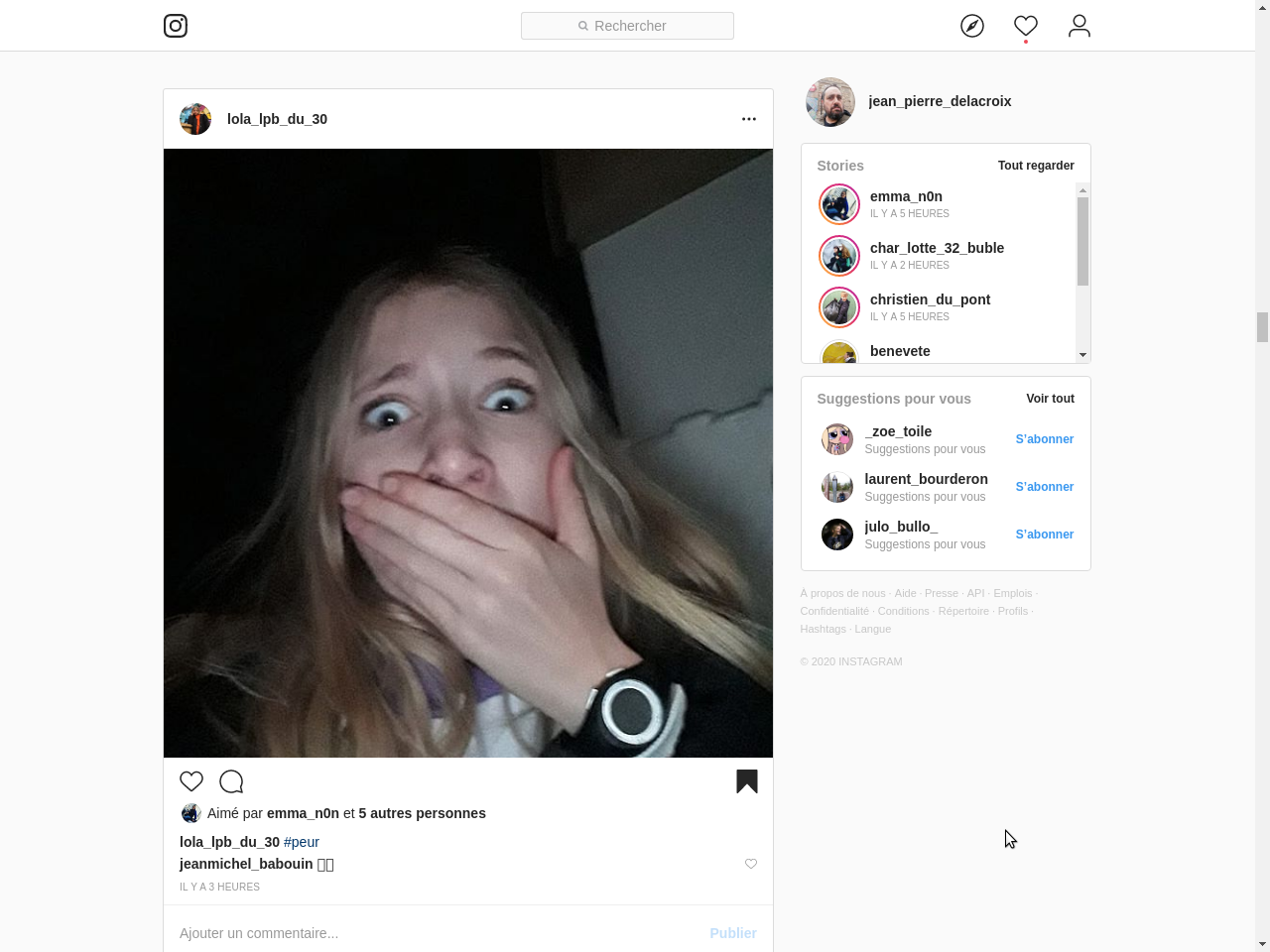1270x952 pixels.
Task: Open the Instagram home logo
Action: [176, 26]
